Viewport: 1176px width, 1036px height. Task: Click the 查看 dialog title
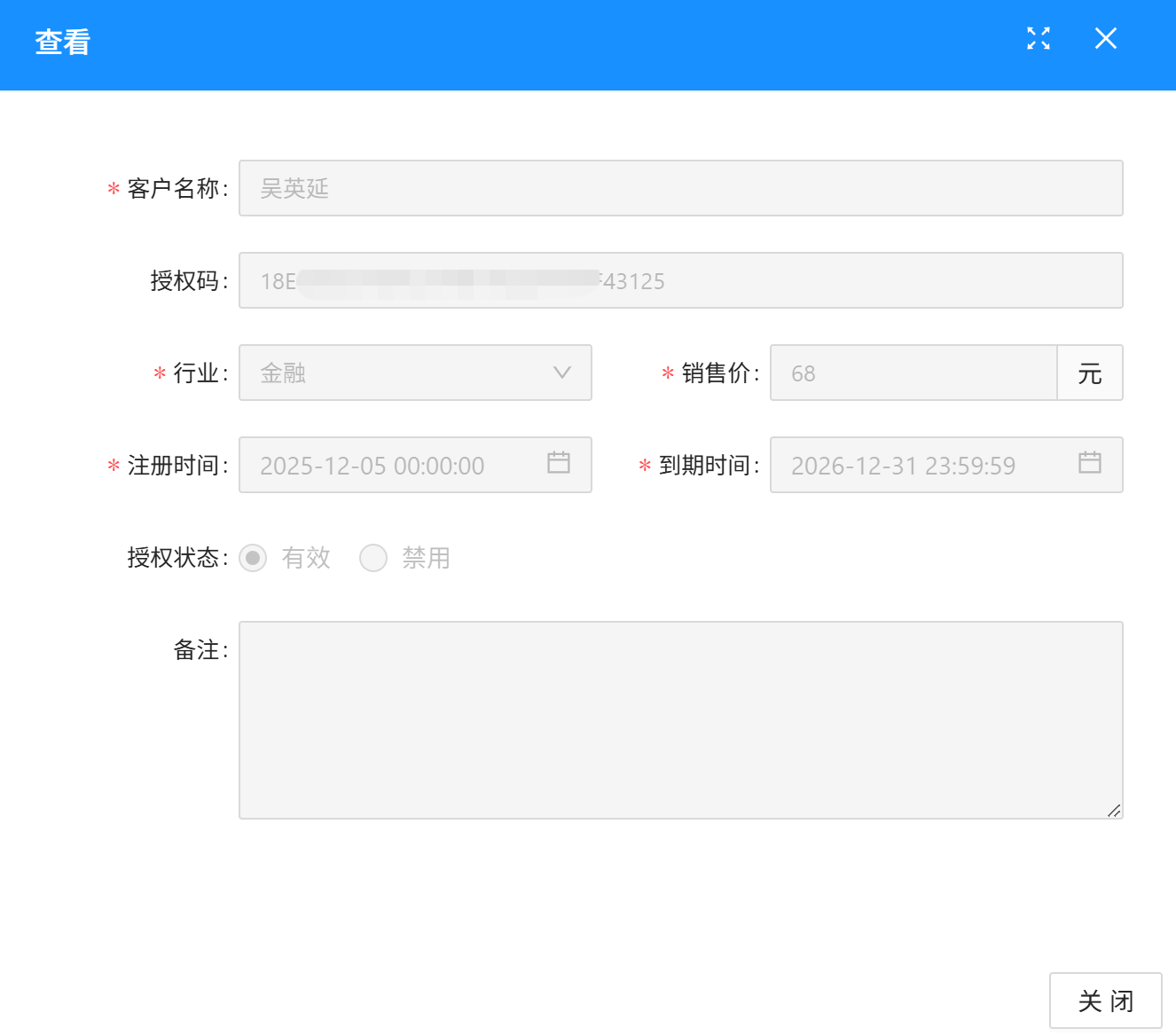point(63,42)
